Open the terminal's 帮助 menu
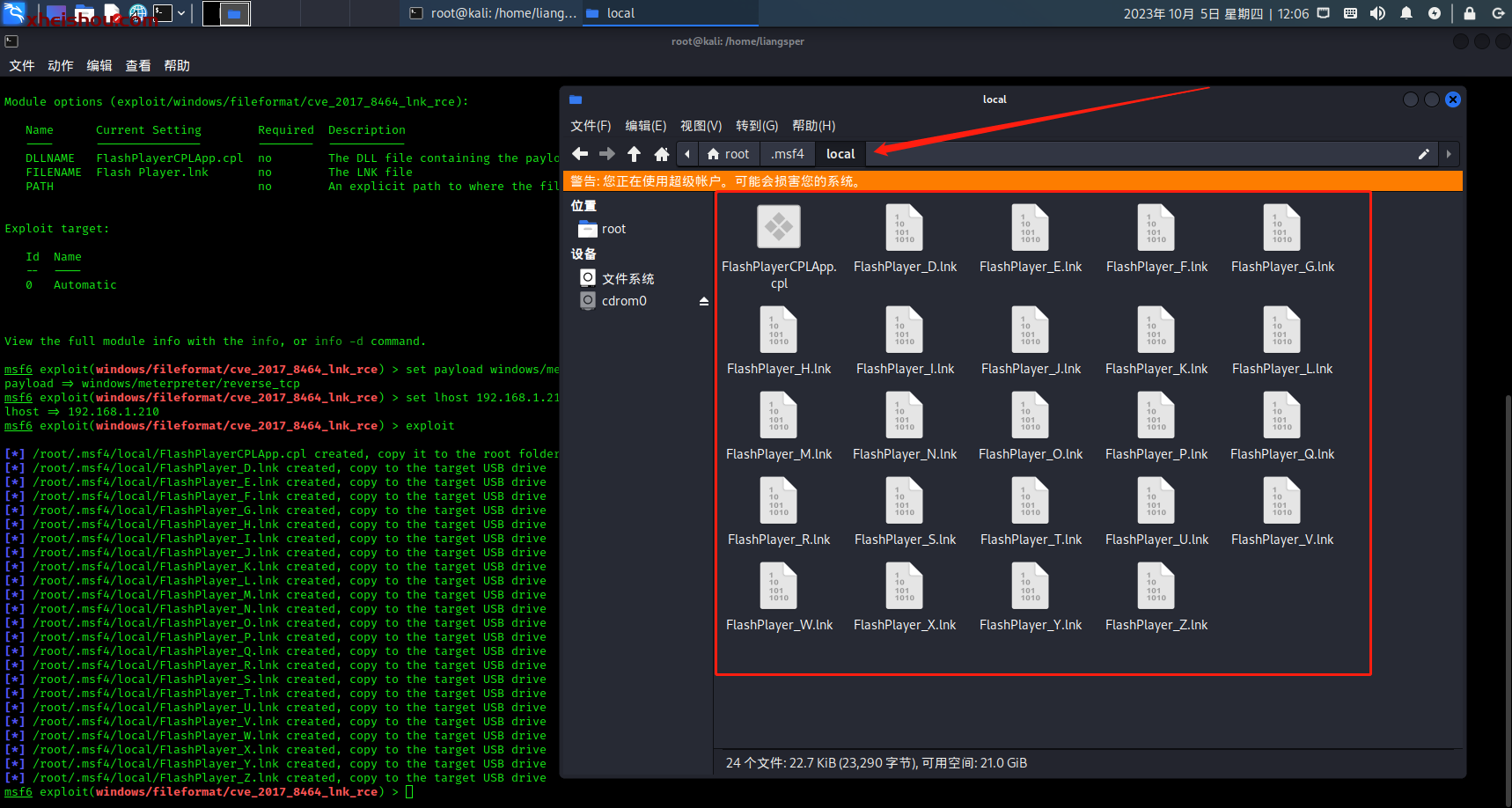 177,66
